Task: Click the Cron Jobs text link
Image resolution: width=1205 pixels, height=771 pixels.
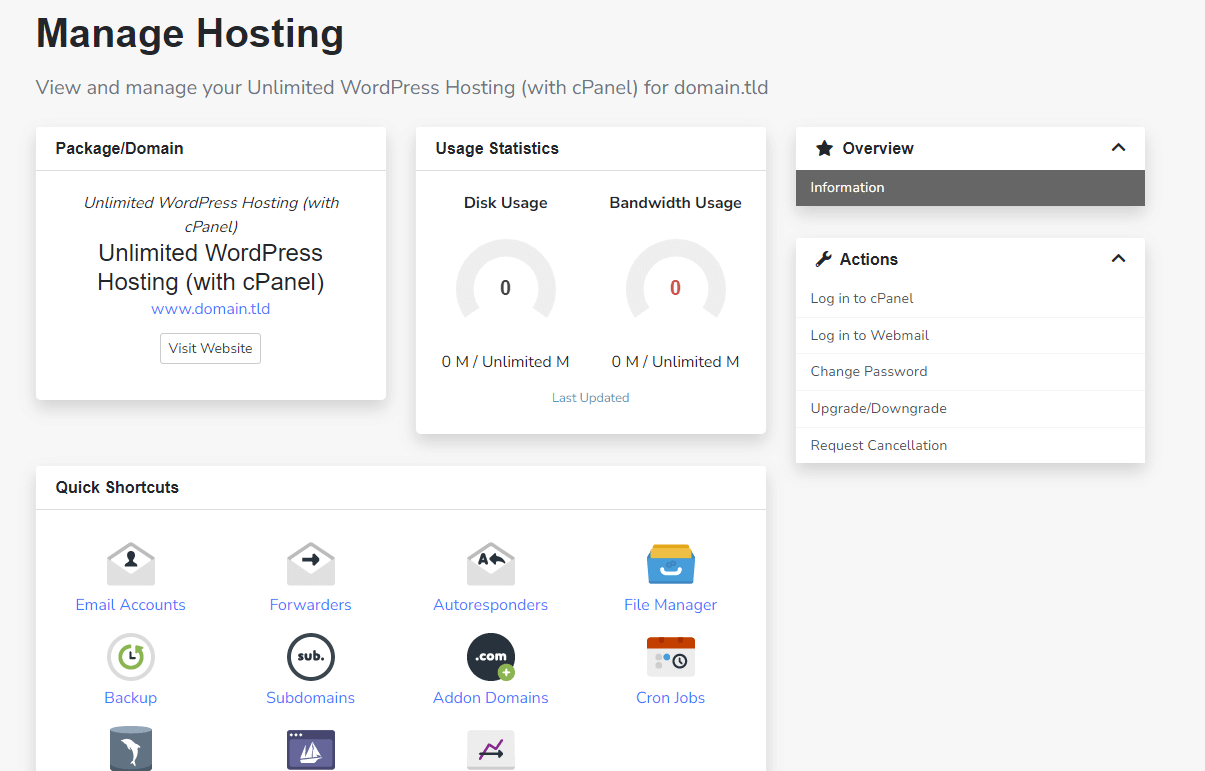Action: (x=671, y=698)
